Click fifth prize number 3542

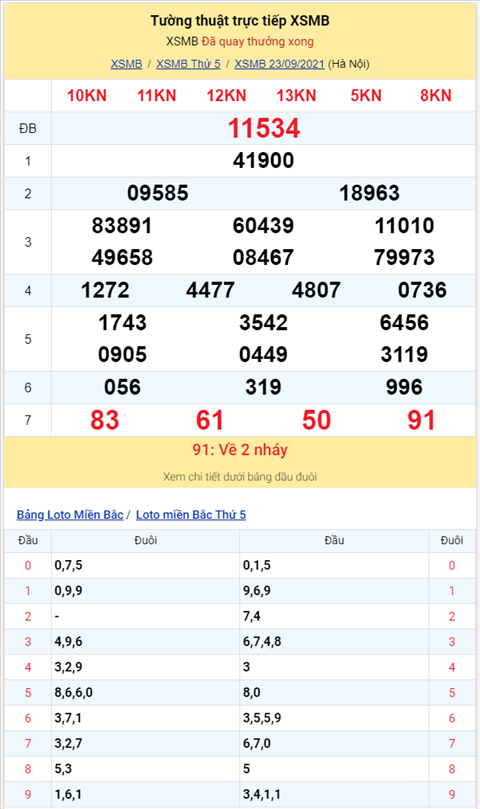263,322
